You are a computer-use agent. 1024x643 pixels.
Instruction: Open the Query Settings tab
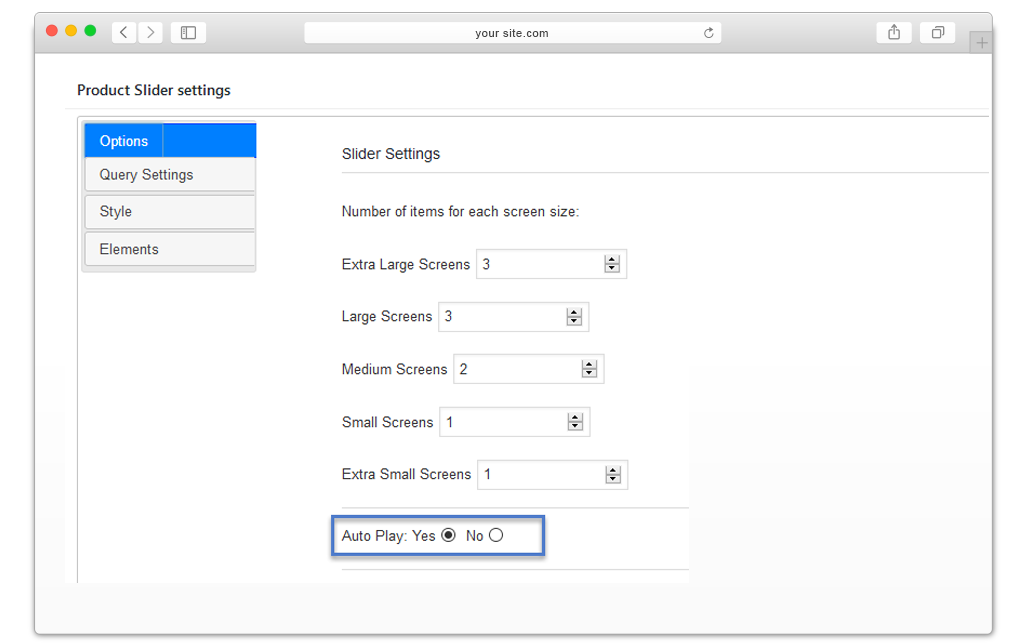pyautogui.click(x=170, y=175)
